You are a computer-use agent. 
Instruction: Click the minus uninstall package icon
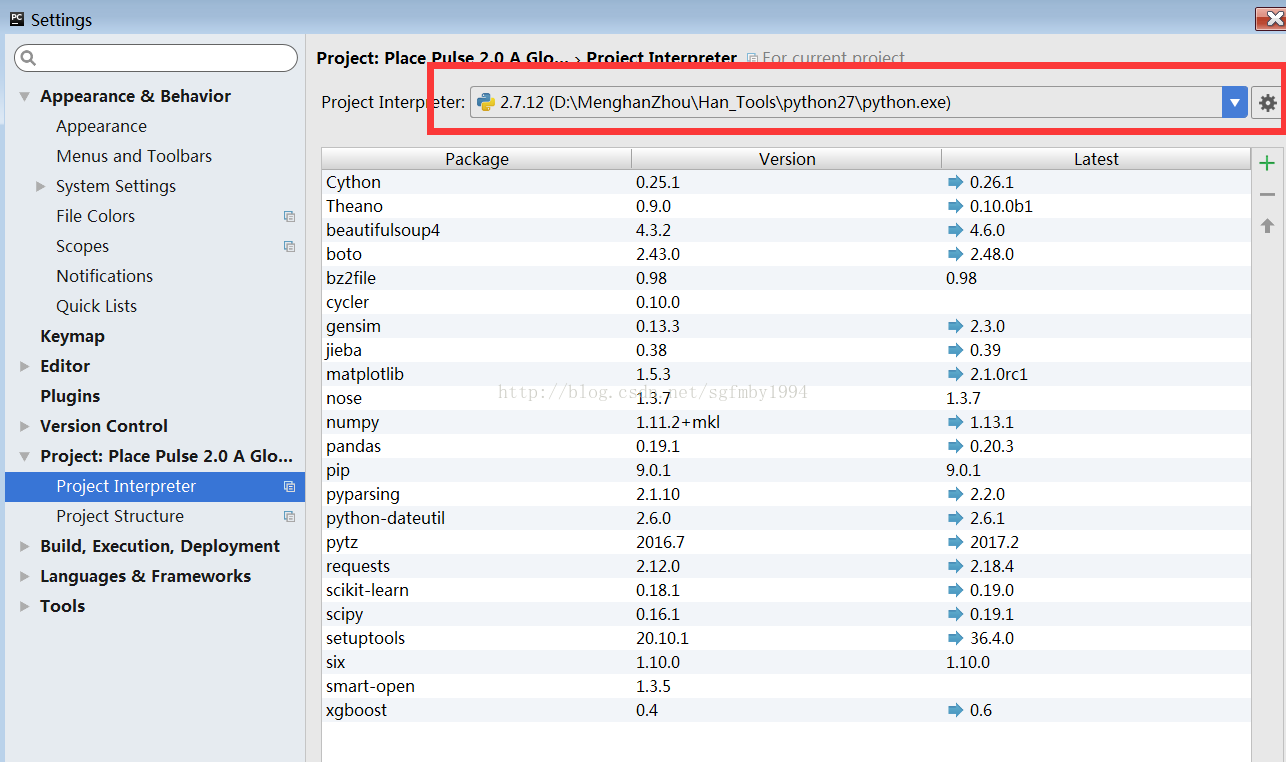(1267, 194)
